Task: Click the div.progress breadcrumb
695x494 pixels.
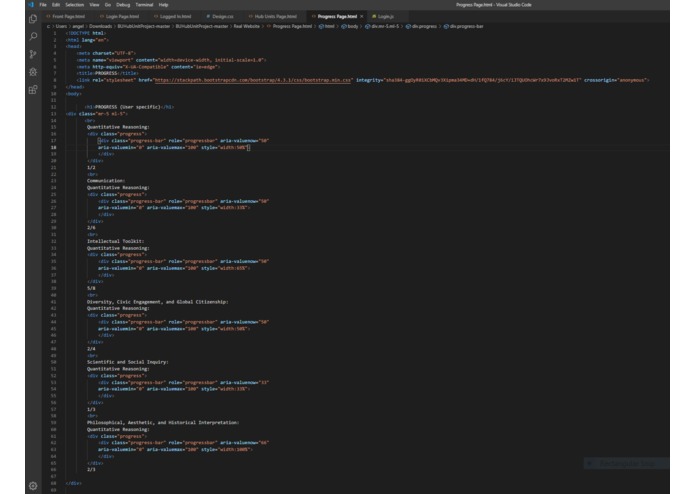Action: [x=424, y=27]
